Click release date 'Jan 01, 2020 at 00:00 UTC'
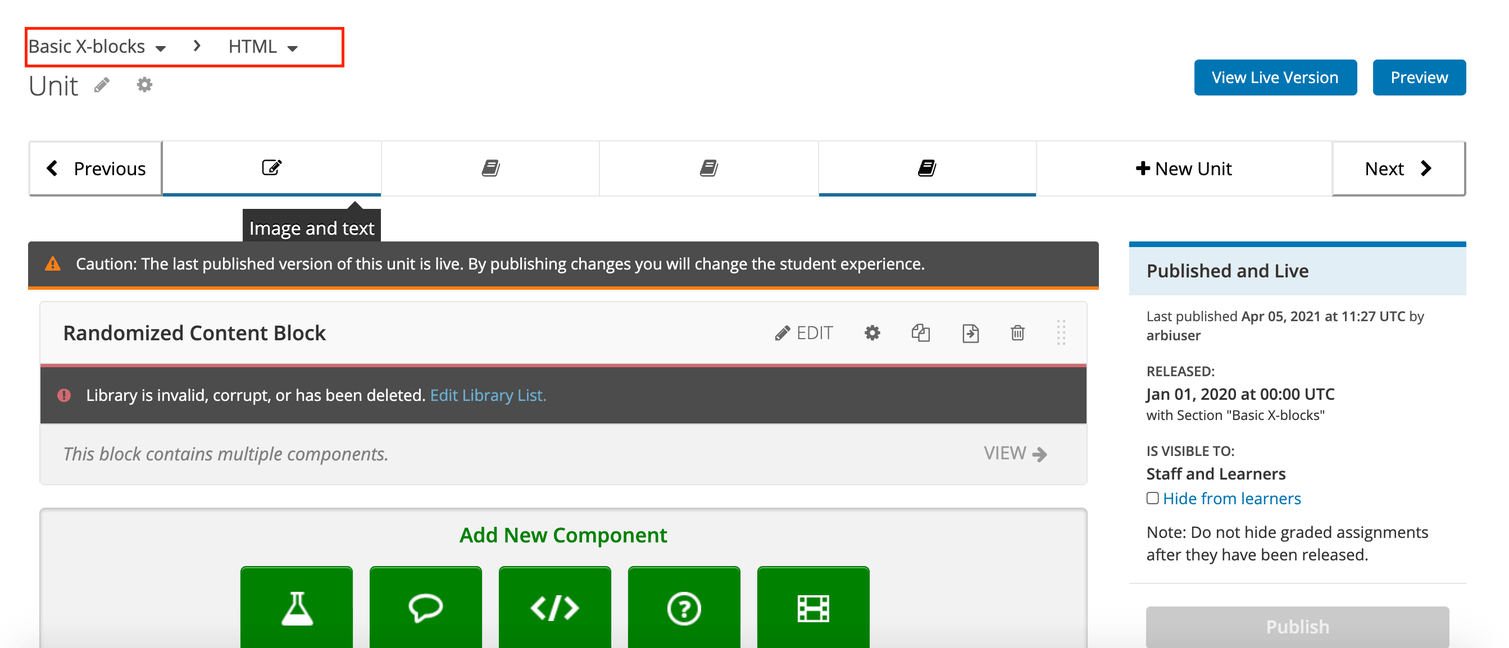 click(1240, 394)
